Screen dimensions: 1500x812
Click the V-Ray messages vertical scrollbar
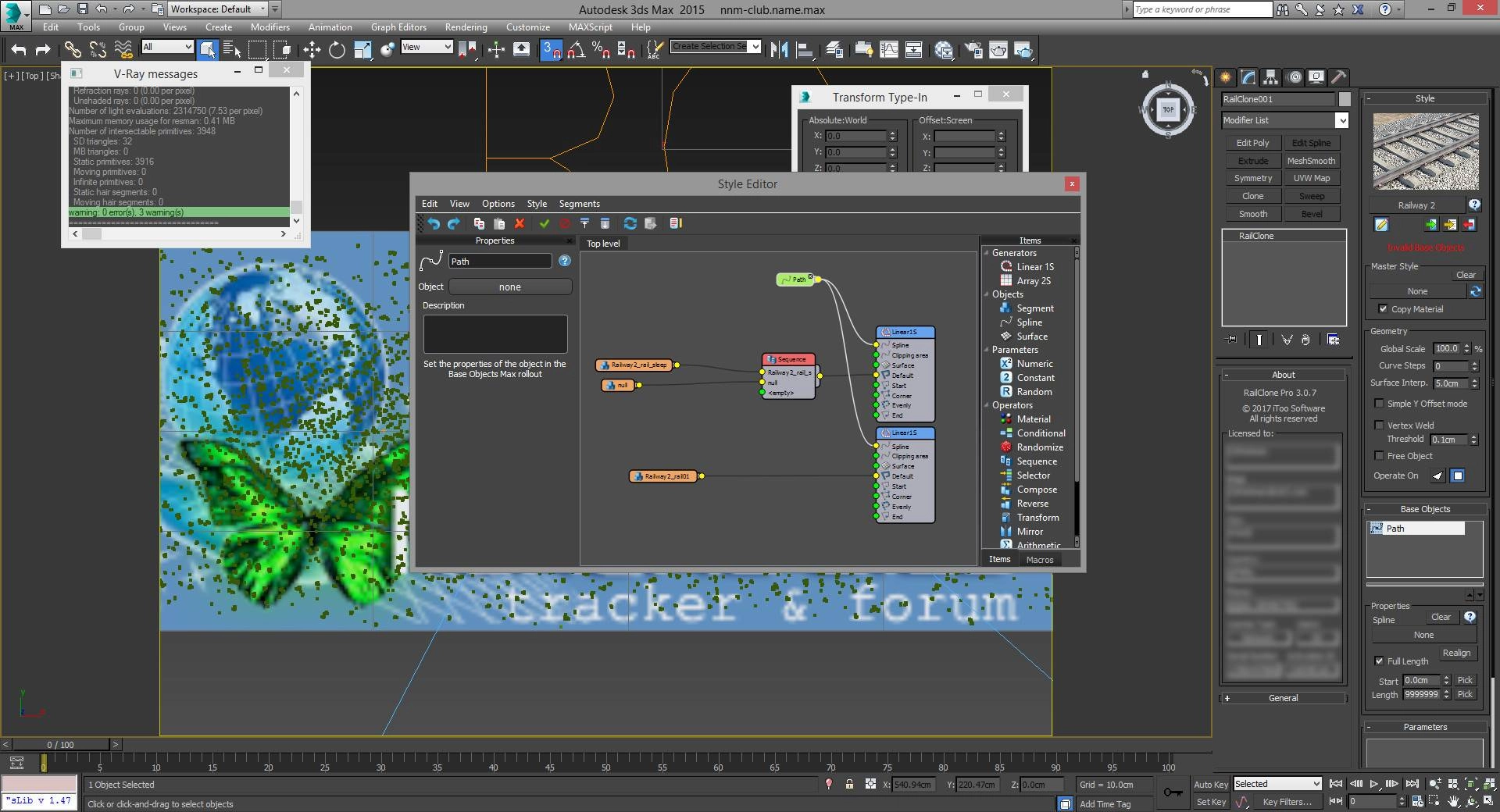click(296, 156)
